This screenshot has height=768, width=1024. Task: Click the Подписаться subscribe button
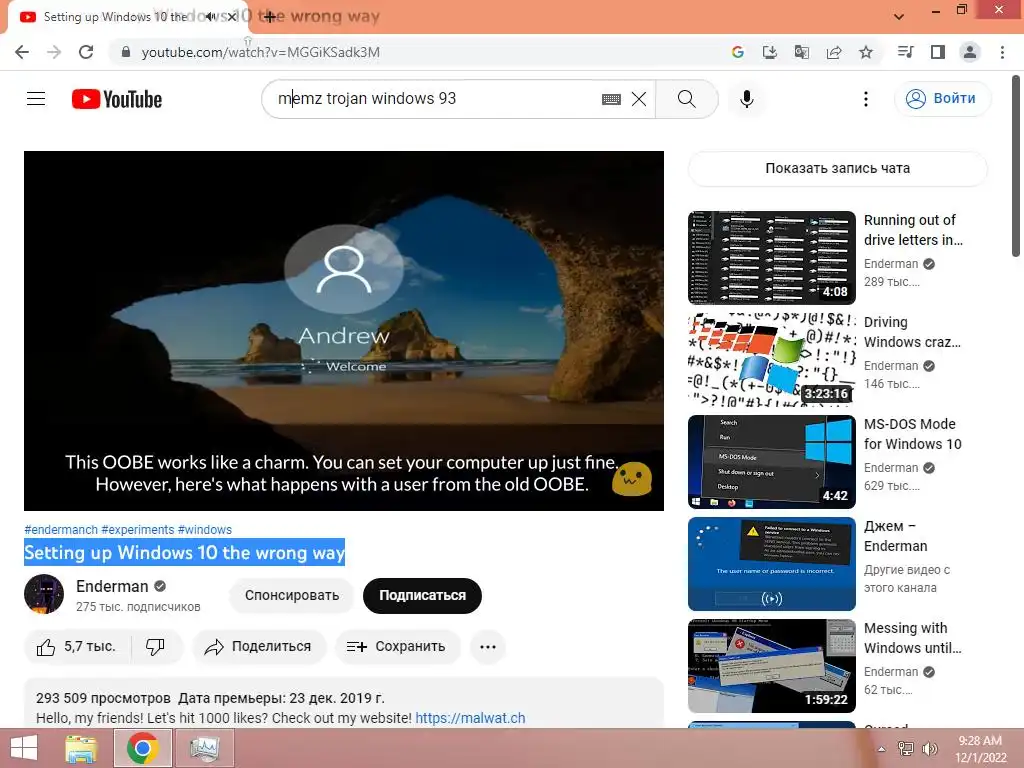pyautogui.click(x=422, y=596)
